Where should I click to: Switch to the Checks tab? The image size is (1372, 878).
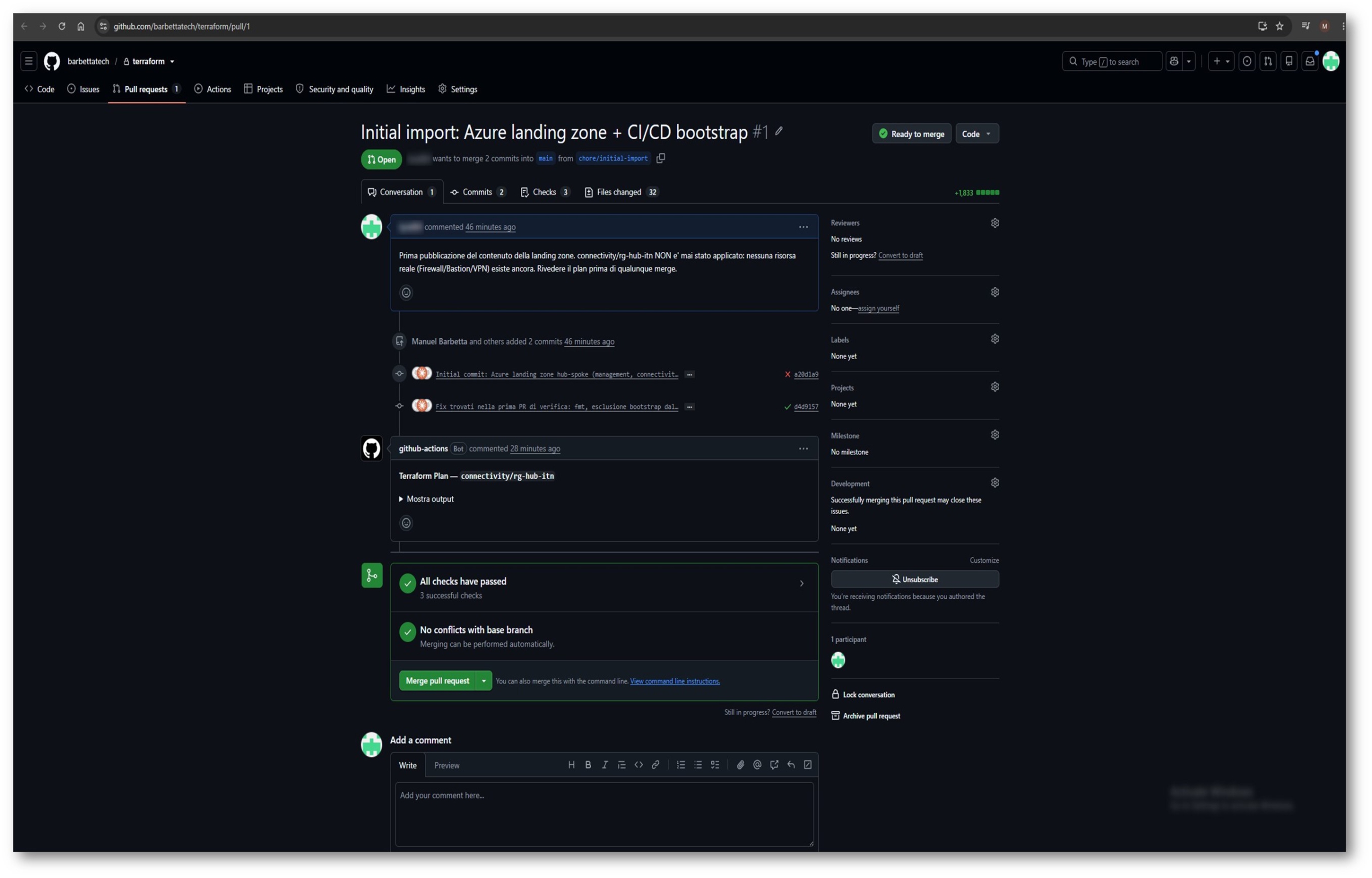tap(545, 193)
